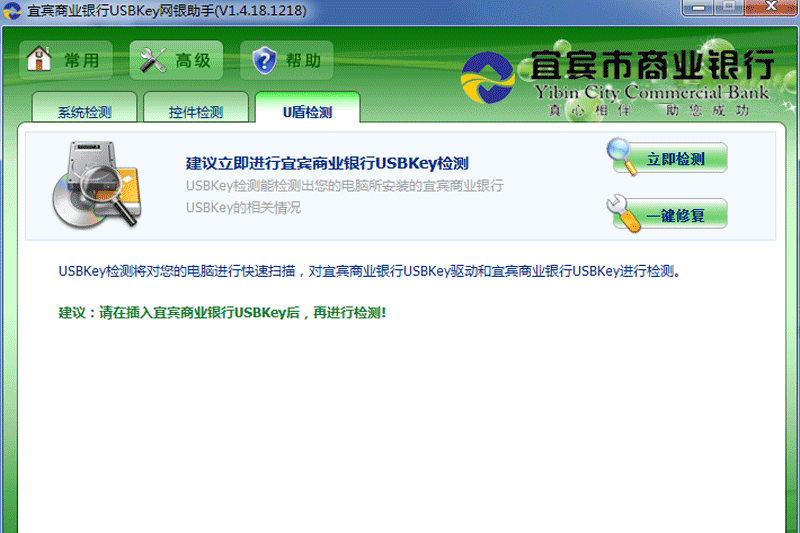The height and width of the screenshot is (533, 800).
Task: Open the 常用 section with house icon
Action: coord(66,60)
